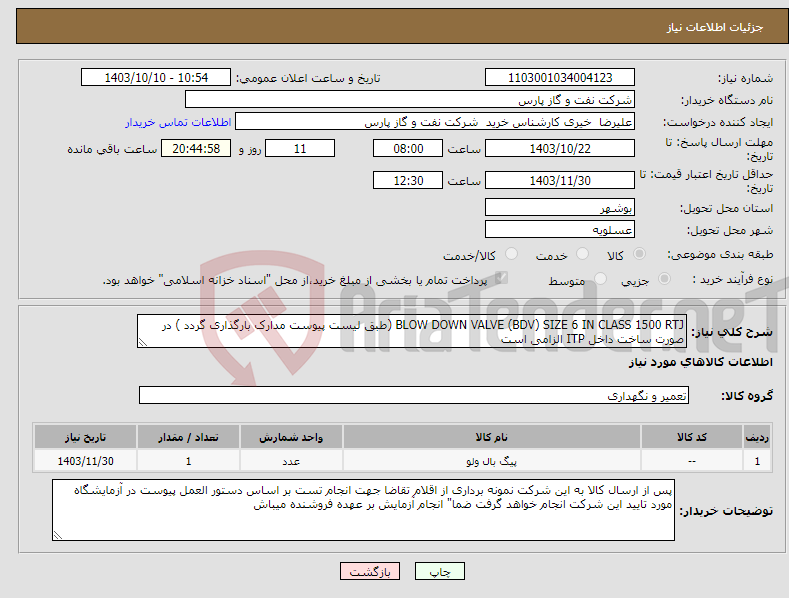Click the response deadline date 1403/10/22
The height and width of the screenshot is (598, 789).
pyautogui.click(x=560, y=148)
